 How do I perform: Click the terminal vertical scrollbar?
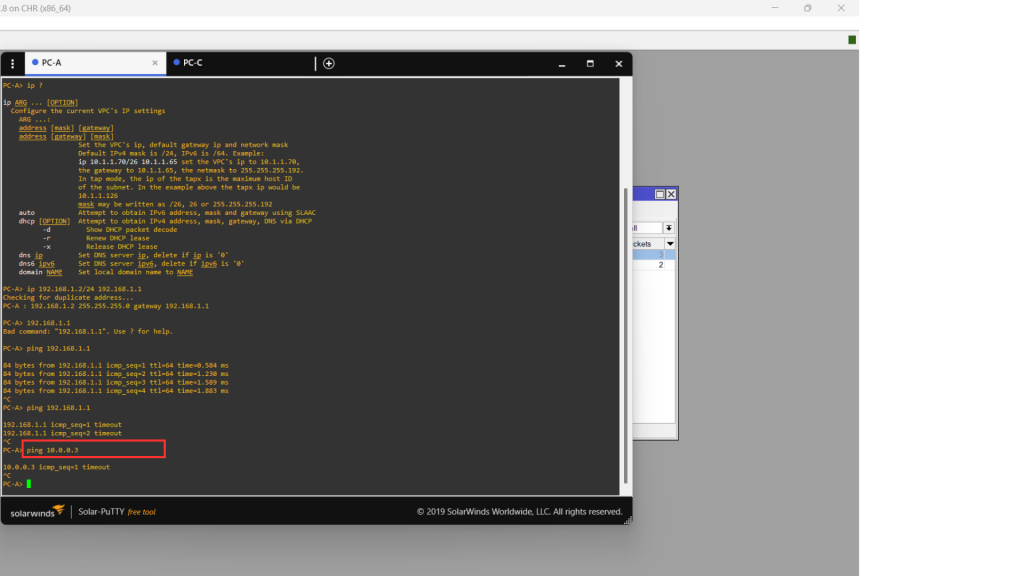tap(627, 300)
